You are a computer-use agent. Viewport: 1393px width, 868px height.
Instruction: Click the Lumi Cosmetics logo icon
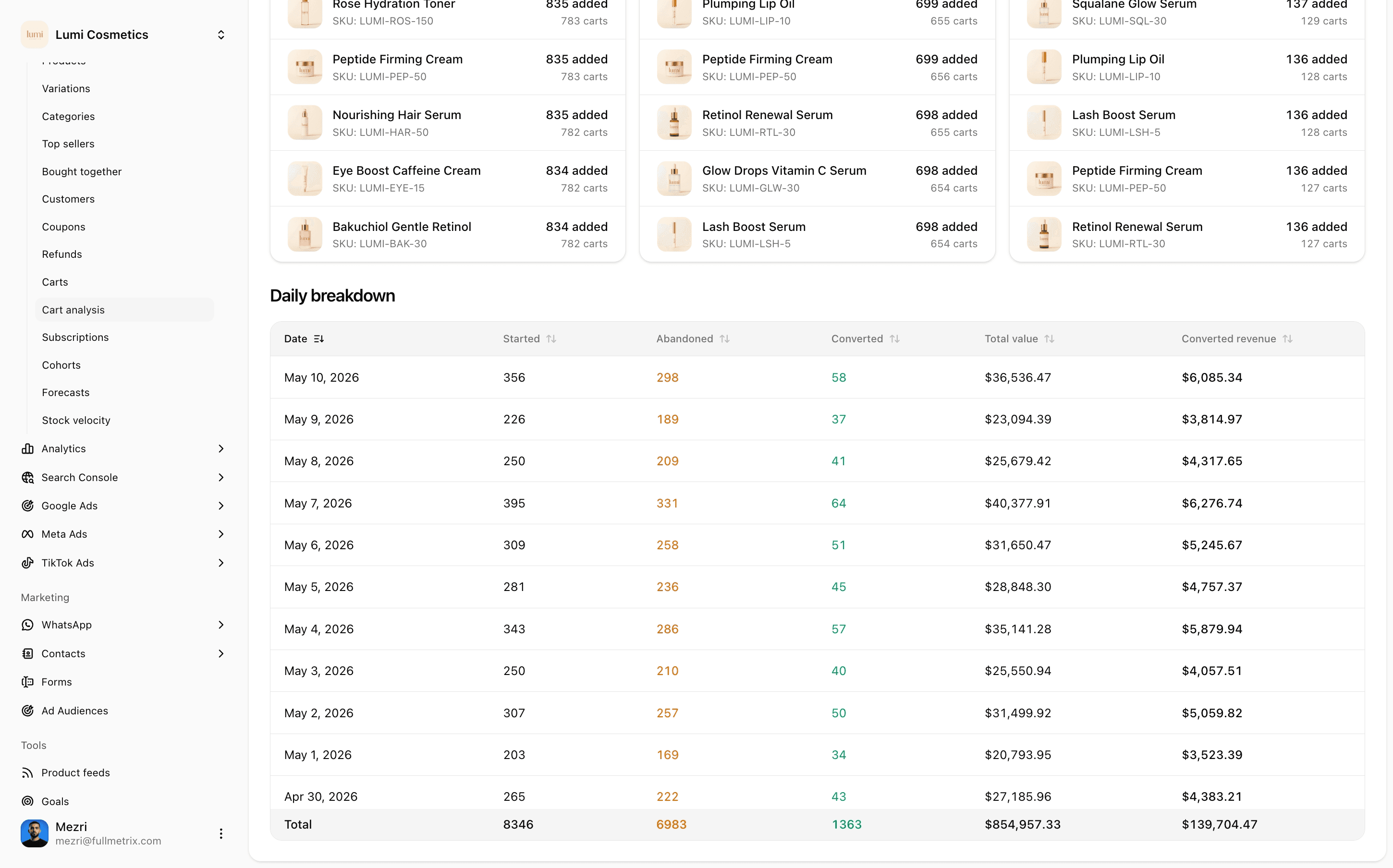[35, 35]
